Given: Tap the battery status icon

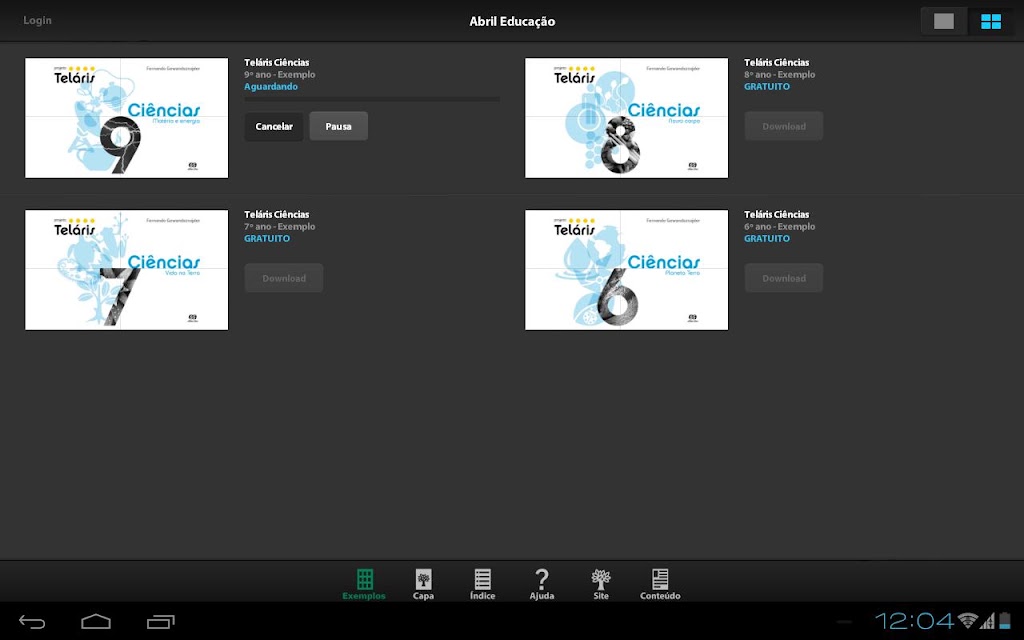Looking at the screenshot, I should point(1004,620).
